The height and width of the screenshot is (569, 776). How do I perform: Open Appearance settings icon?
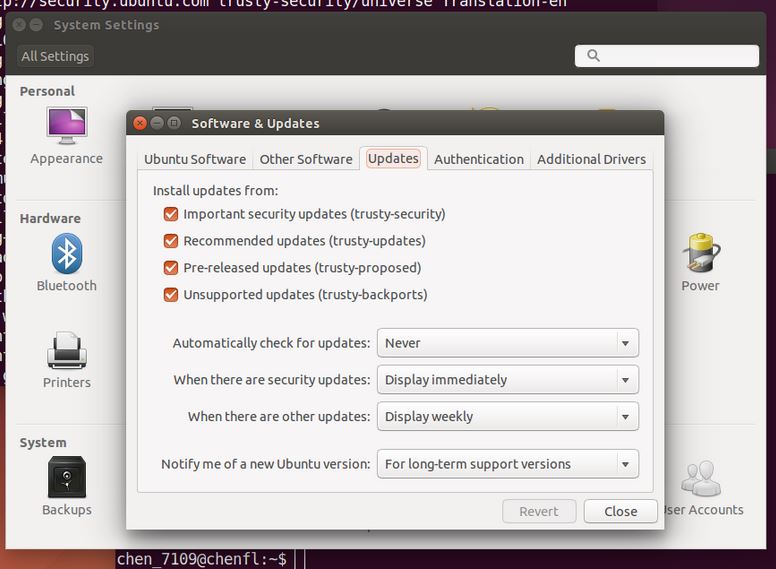tap(67, 126)
